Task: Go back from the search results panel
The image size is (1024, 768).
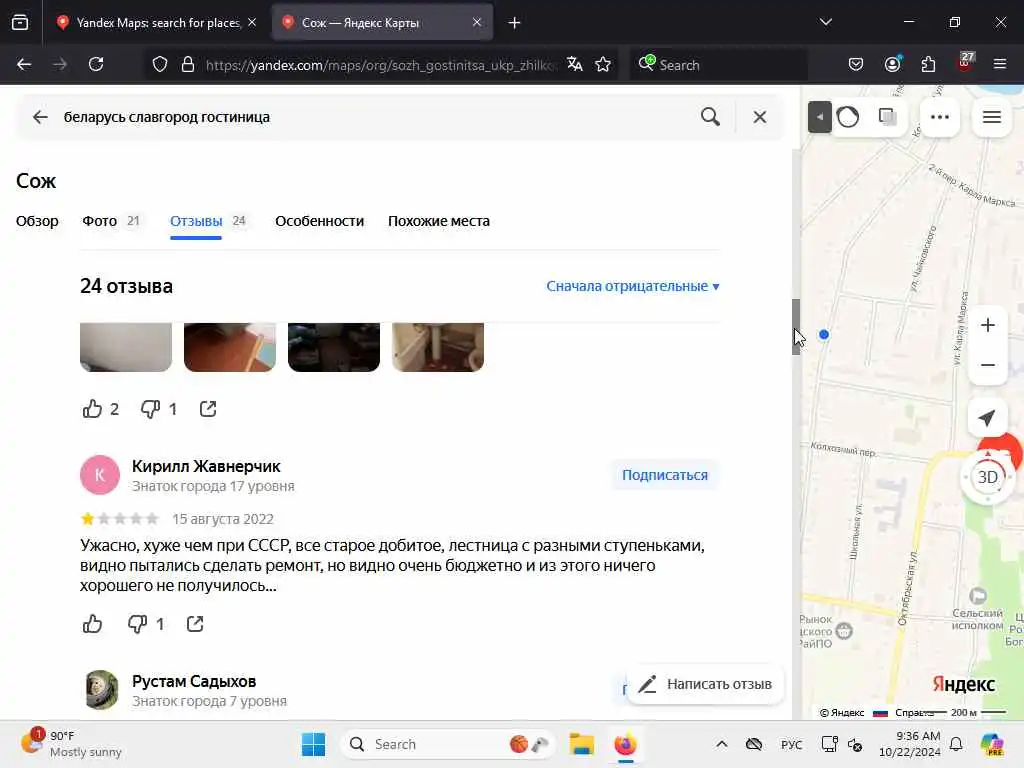Action: (x=40, y=117)
